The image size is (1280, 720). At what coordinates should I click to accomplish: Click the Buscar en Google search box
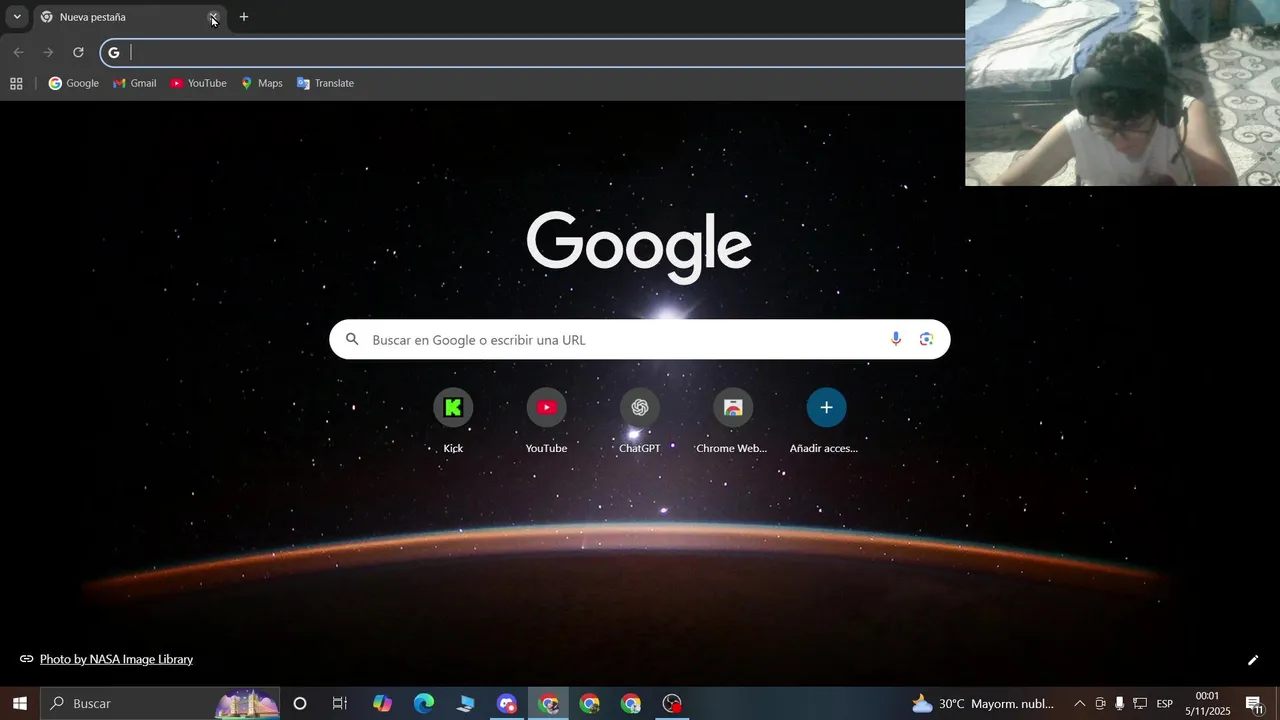639,340
